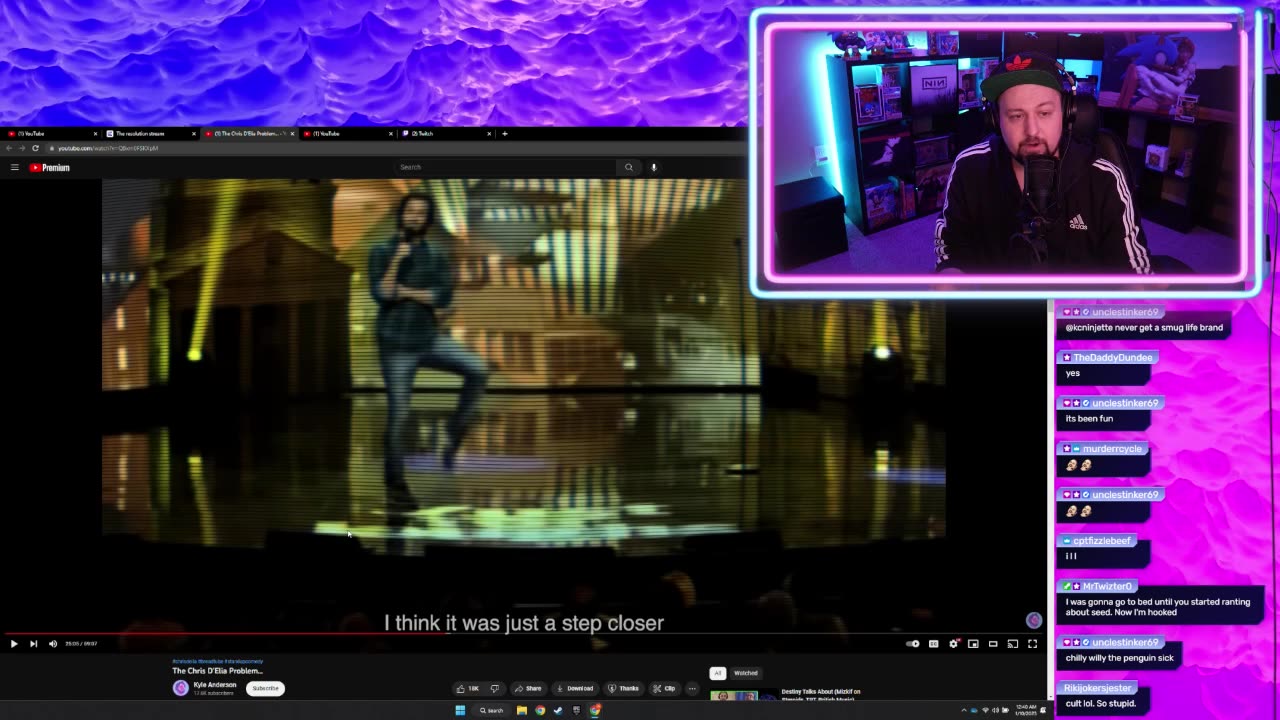
Task: Skip to the next video
Action: [x=33, y=644]
